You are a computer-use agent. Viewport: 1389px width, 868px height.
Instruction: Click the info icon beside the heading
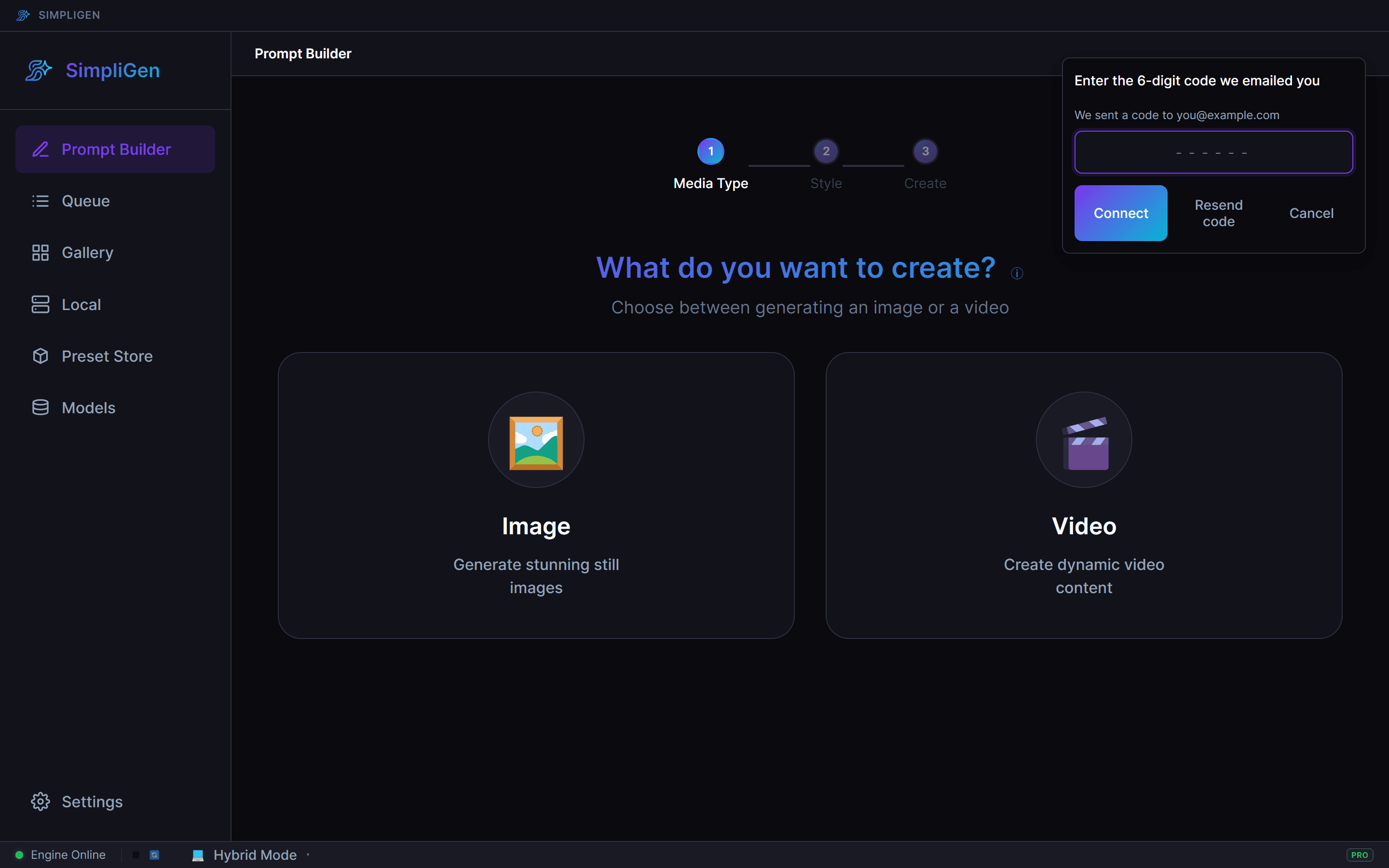1017,273
